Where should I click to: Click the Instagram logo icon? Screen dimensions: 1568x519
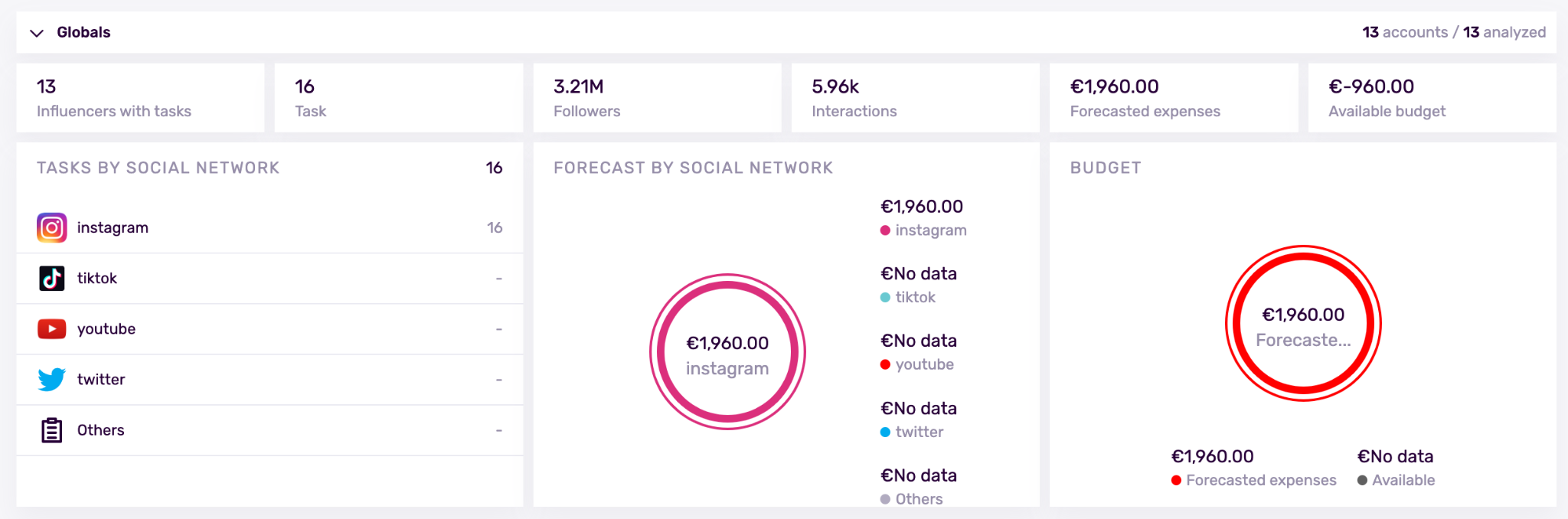tap(52, 227)
